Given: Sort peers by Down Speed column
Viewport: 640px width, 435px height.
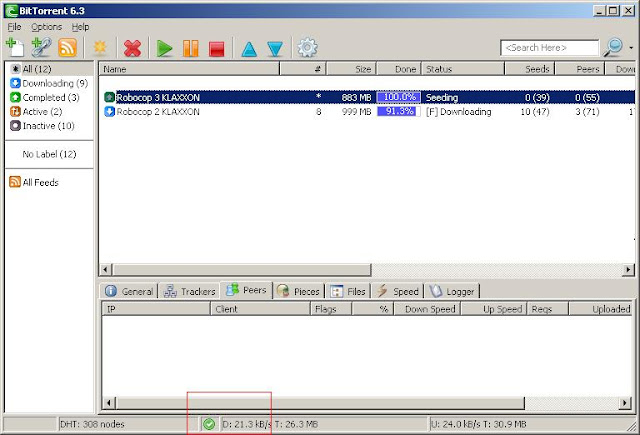Looking at the screenshot, I should coord(427,309).
